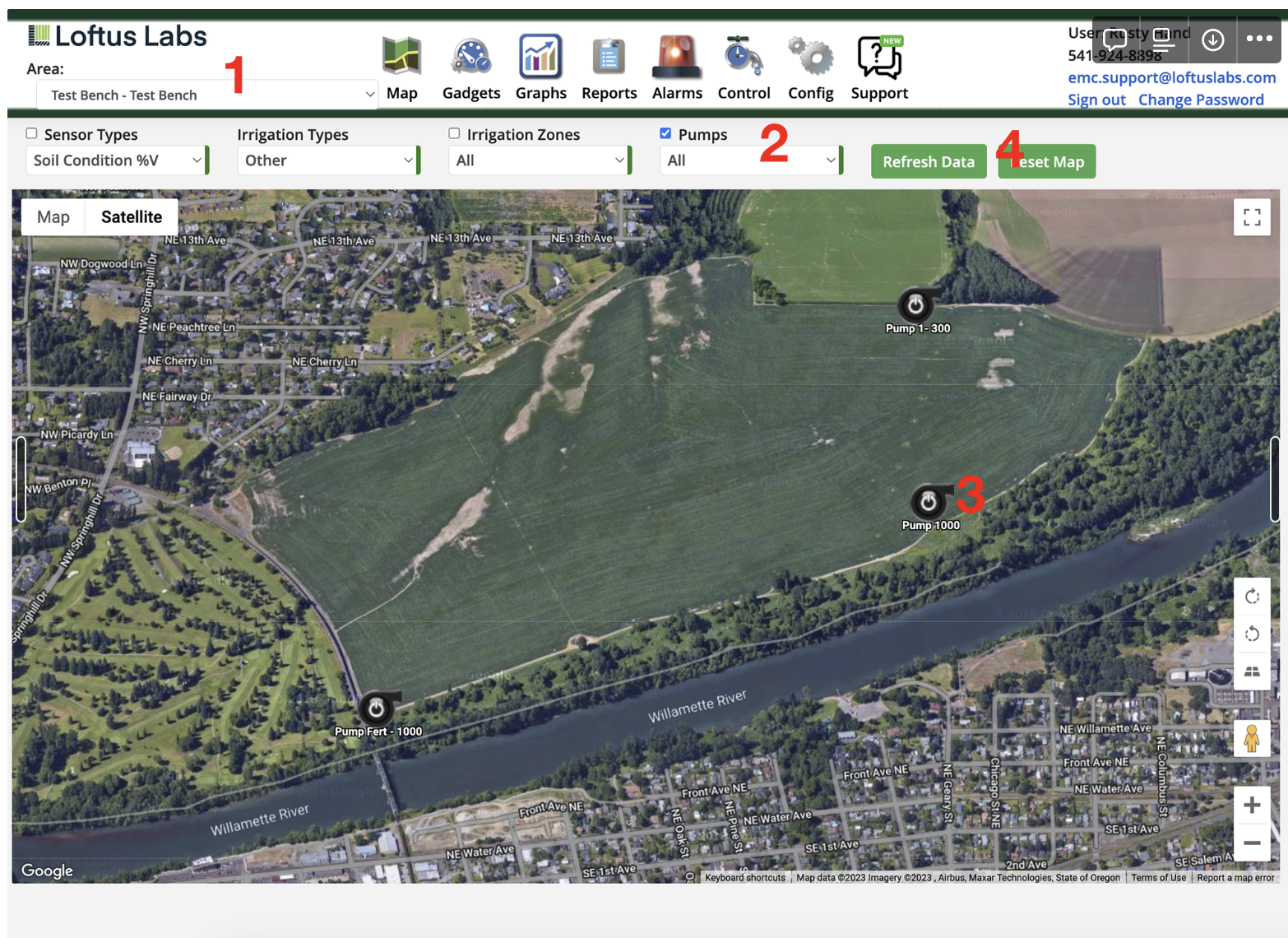Open the Support chat icon

[880, 57]
